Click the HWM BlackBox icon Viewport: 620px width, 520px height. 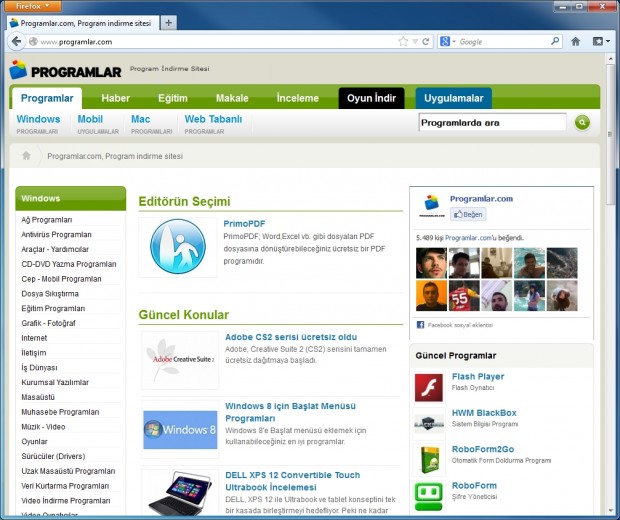[x=429, y=424]
